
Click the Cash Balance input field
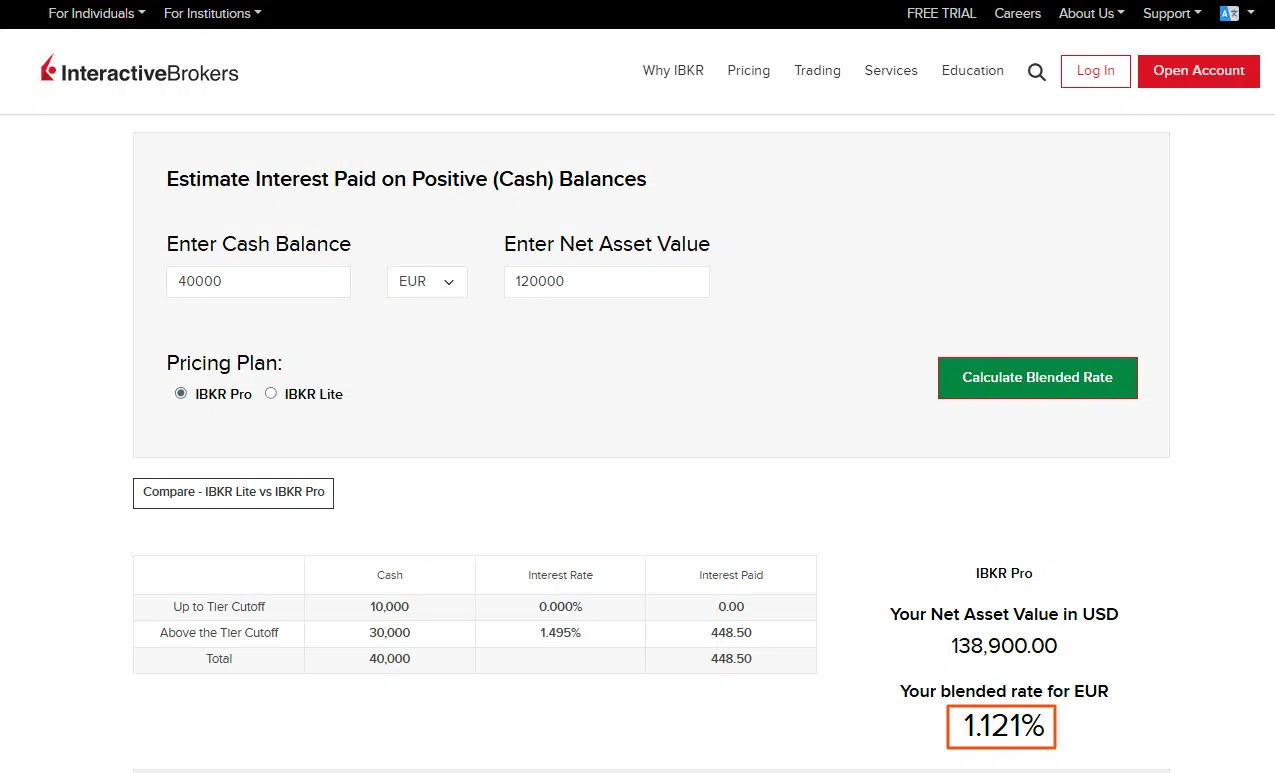click(258, 282)
